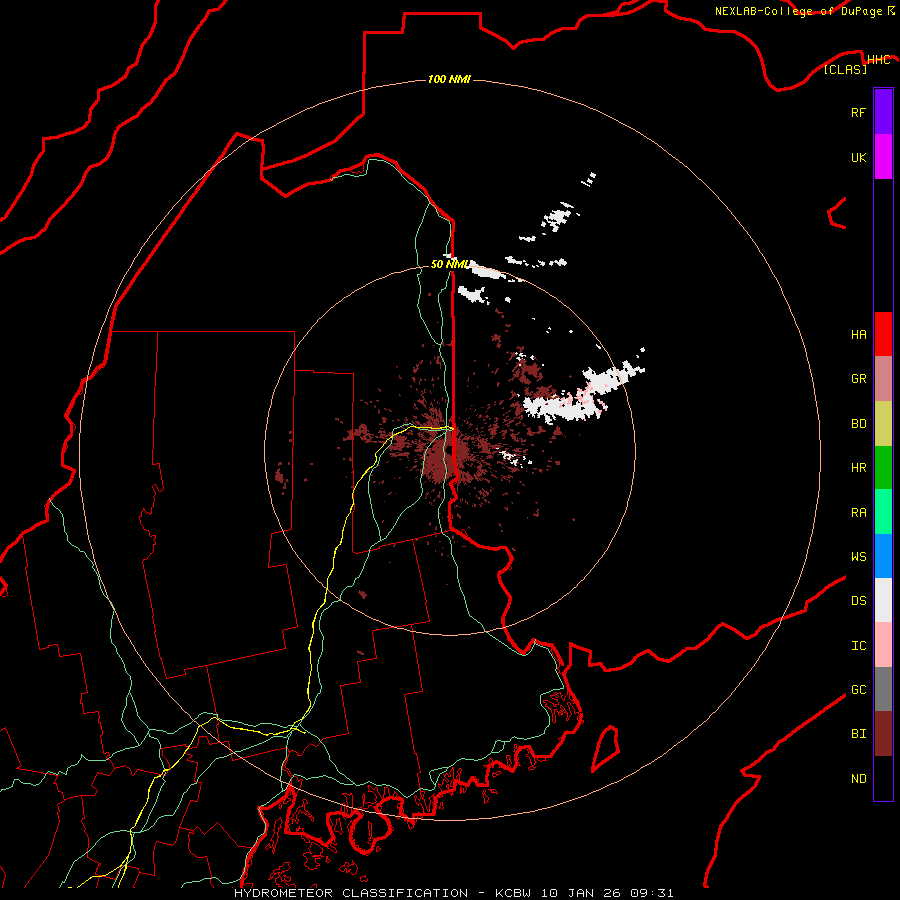The height and width of the screenshot is (900, 900).
Task: Click the IC pink legend swatch
Action: [883, 645]
